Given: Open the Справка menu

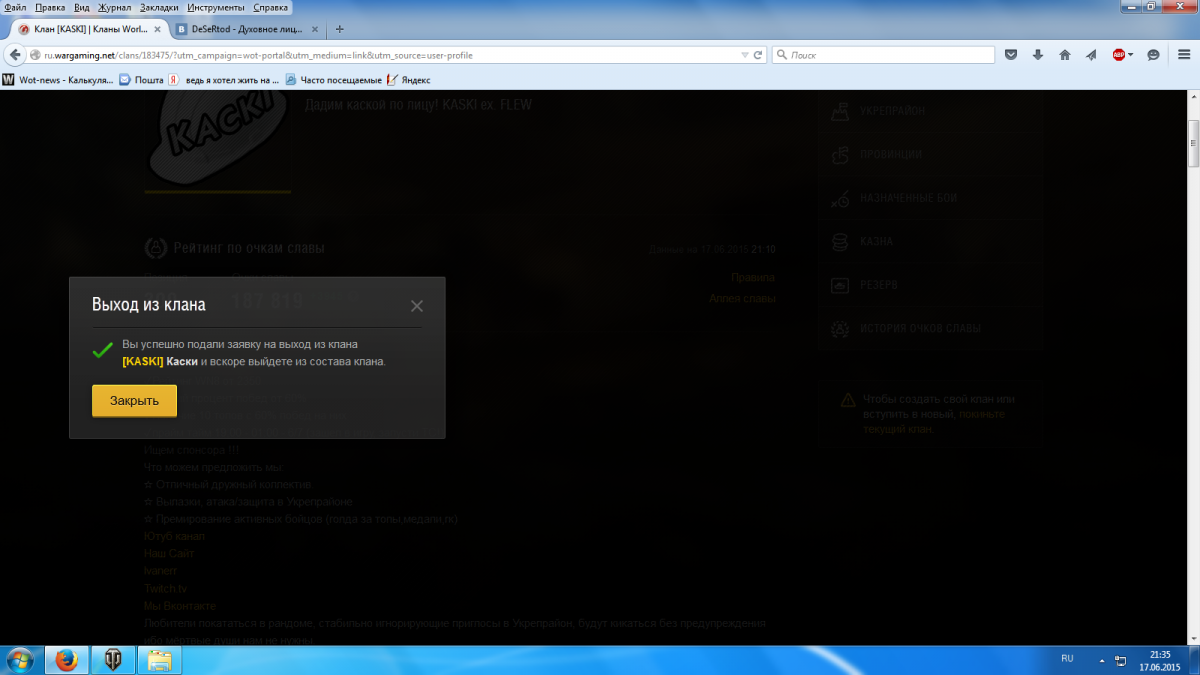Looking at the screenshot, I should point(271,7).
